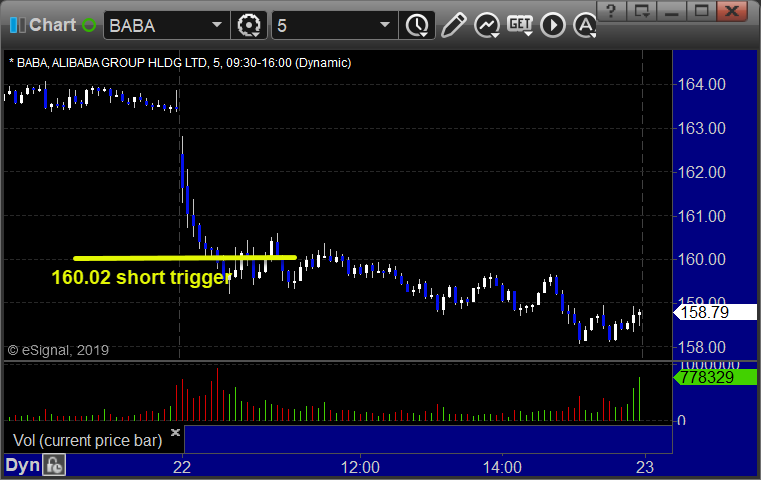Click the 158.79 current price marker
761x480 pixels.
point(715,312)
